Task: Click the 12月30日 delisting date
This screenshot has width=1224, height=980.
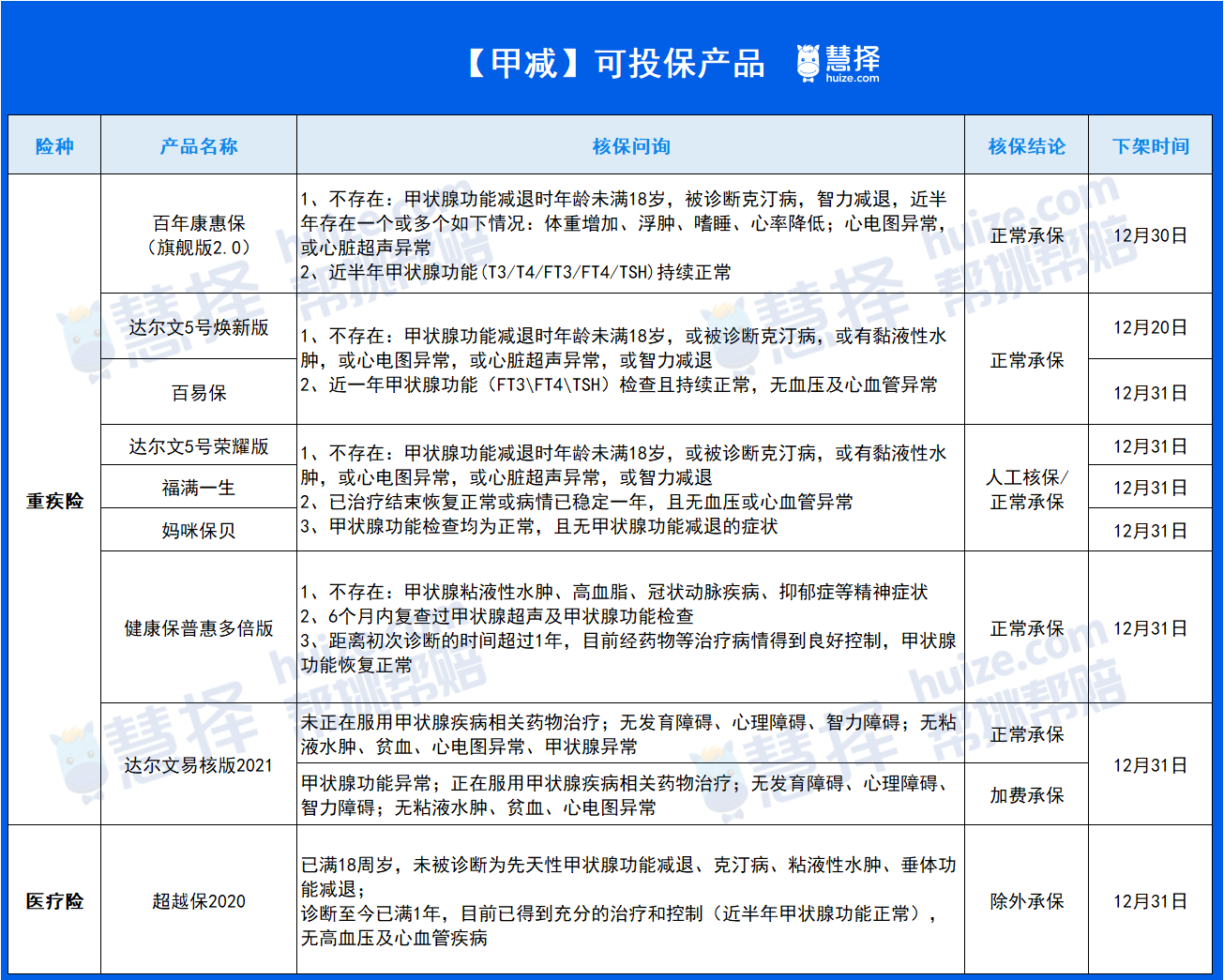Action: [x=1150, y=235]
